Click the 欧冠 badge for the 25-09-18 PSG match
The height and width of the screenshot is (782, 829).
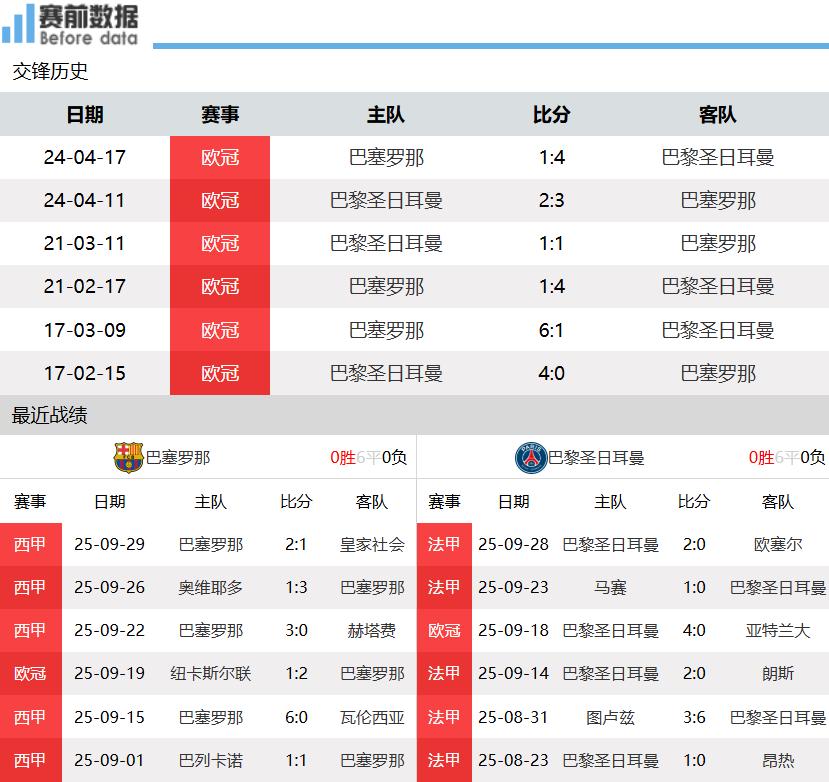click(444, 631)
